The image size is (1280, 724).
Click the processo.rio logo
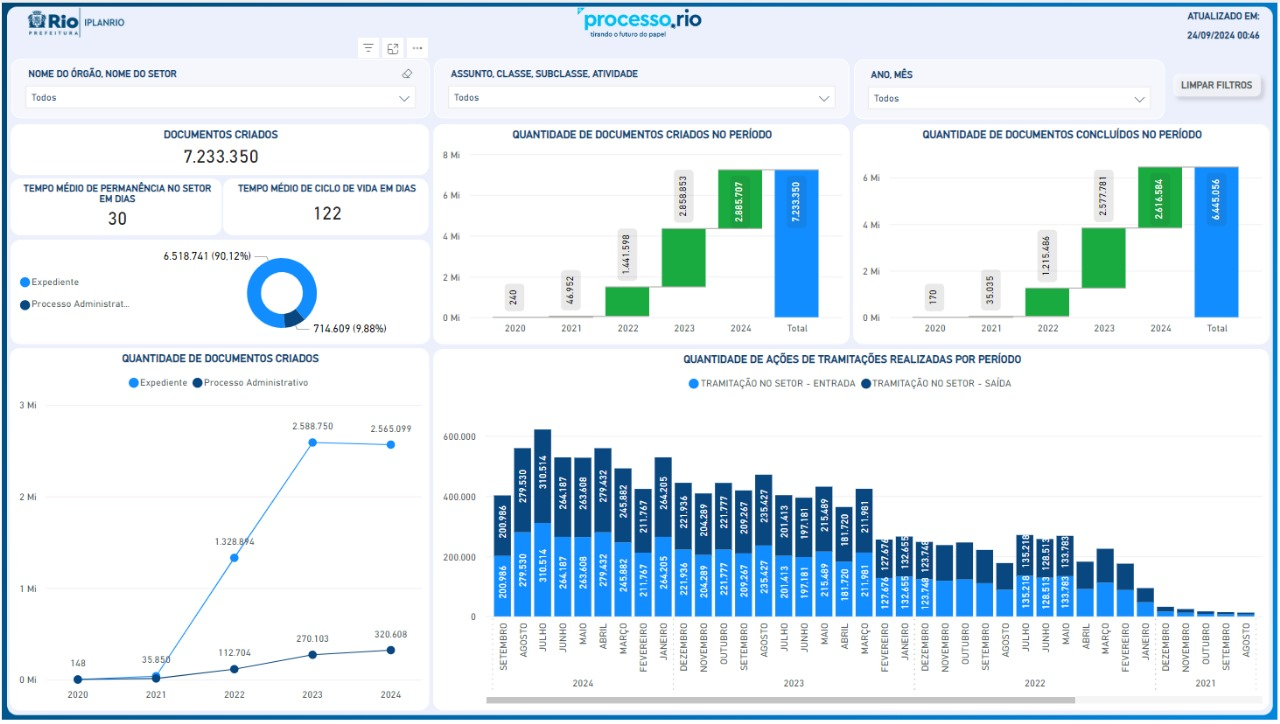[x=640, y=22]
